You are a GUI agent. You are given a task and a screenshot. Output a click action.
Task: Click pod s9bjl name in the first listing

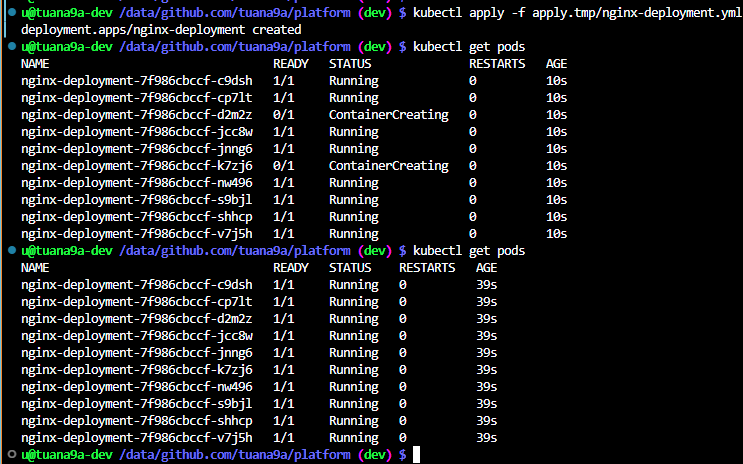pyautogui.click(x=137, y=200)
